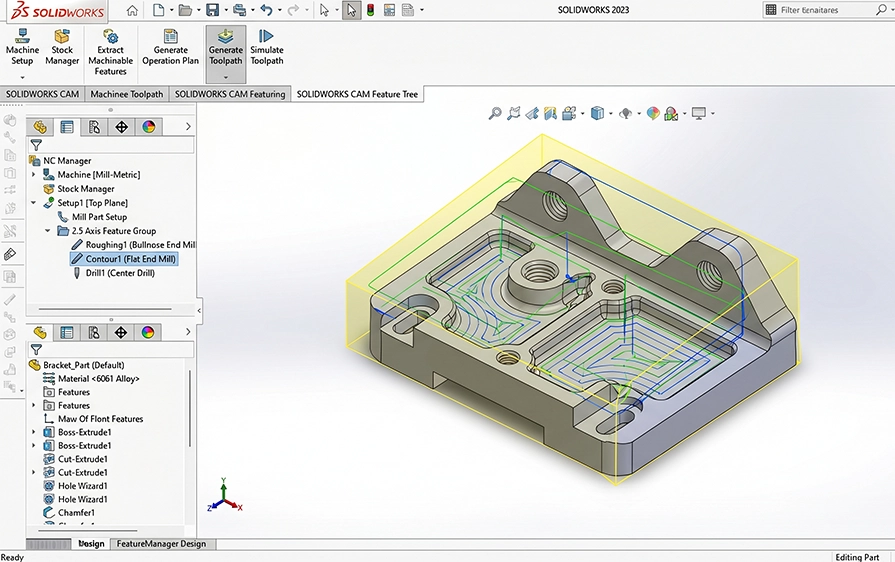Viewport: 895px width, 562px height.
Task: Create a new document with the New icon
Action: (159, 10)
